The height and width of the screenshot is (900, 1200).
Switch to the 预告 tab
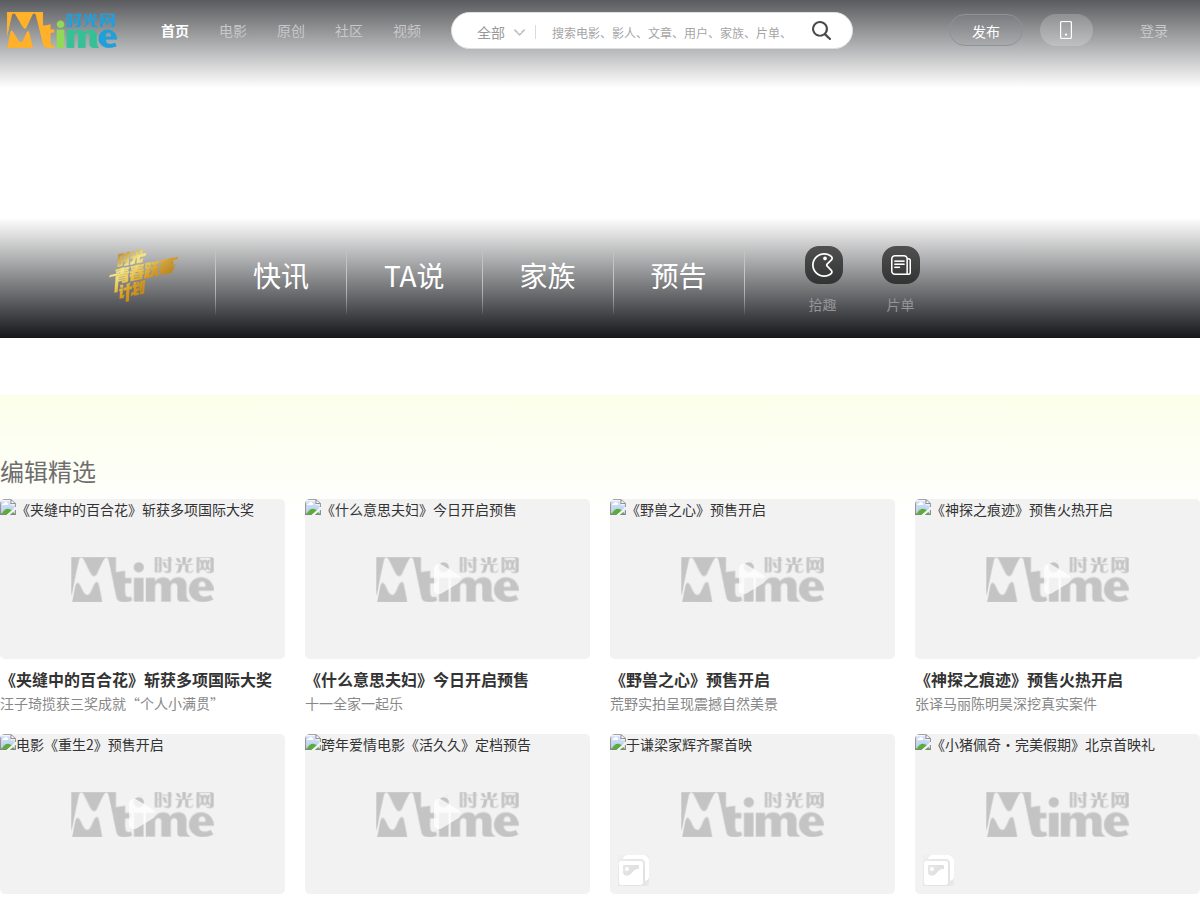[x=678, y=277]
